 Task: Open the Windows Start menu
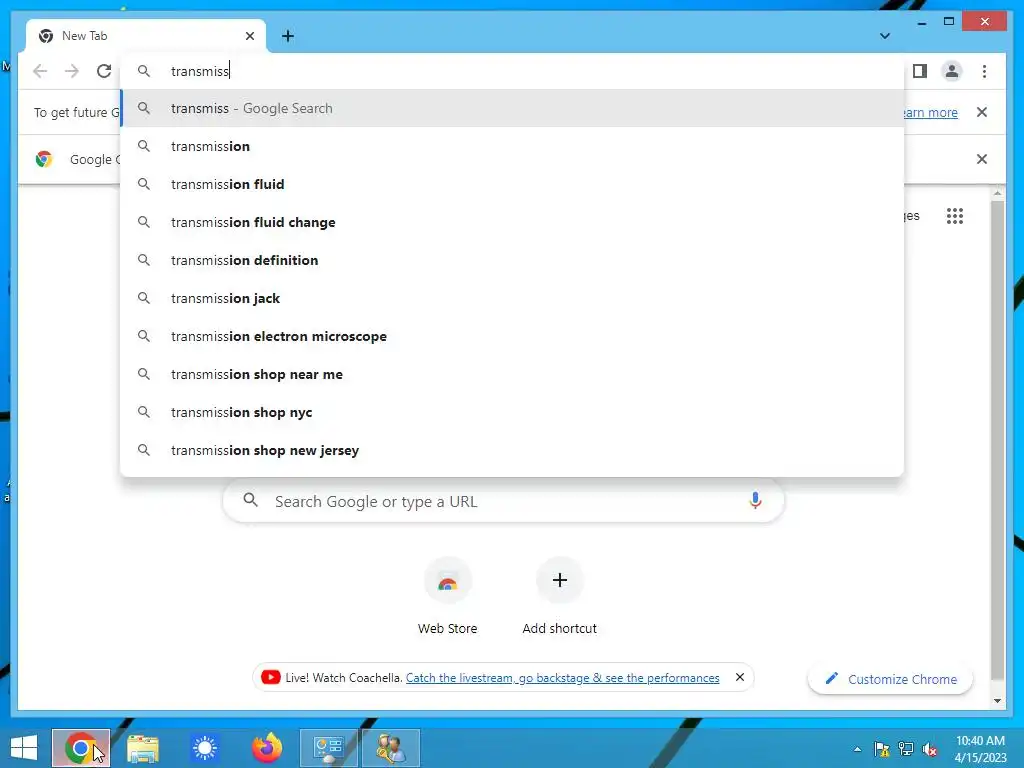24,748
